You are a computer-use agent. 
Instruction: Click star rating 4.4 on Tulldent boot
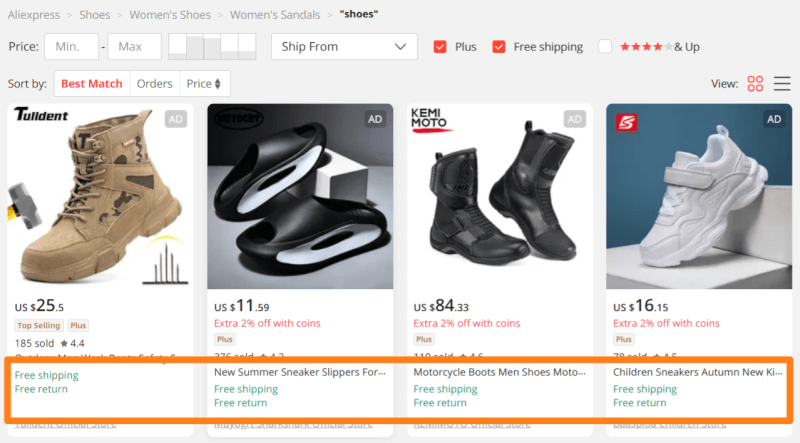point(72,343)
